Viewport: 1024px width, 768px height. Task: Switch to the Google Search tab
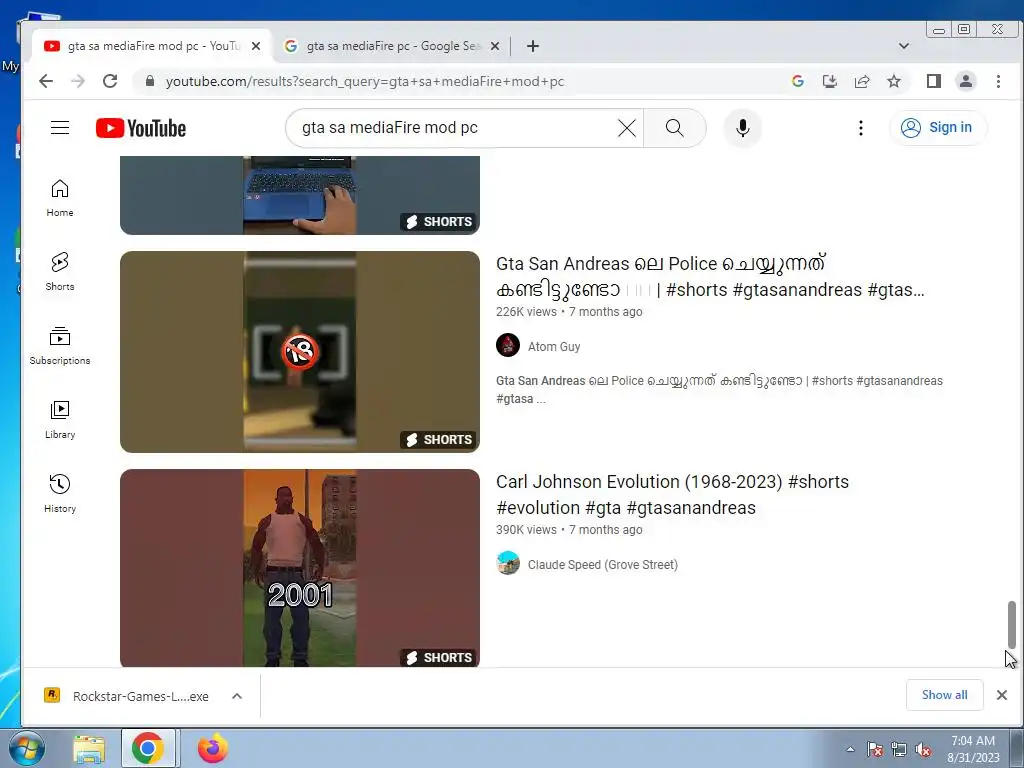(392, 46)
